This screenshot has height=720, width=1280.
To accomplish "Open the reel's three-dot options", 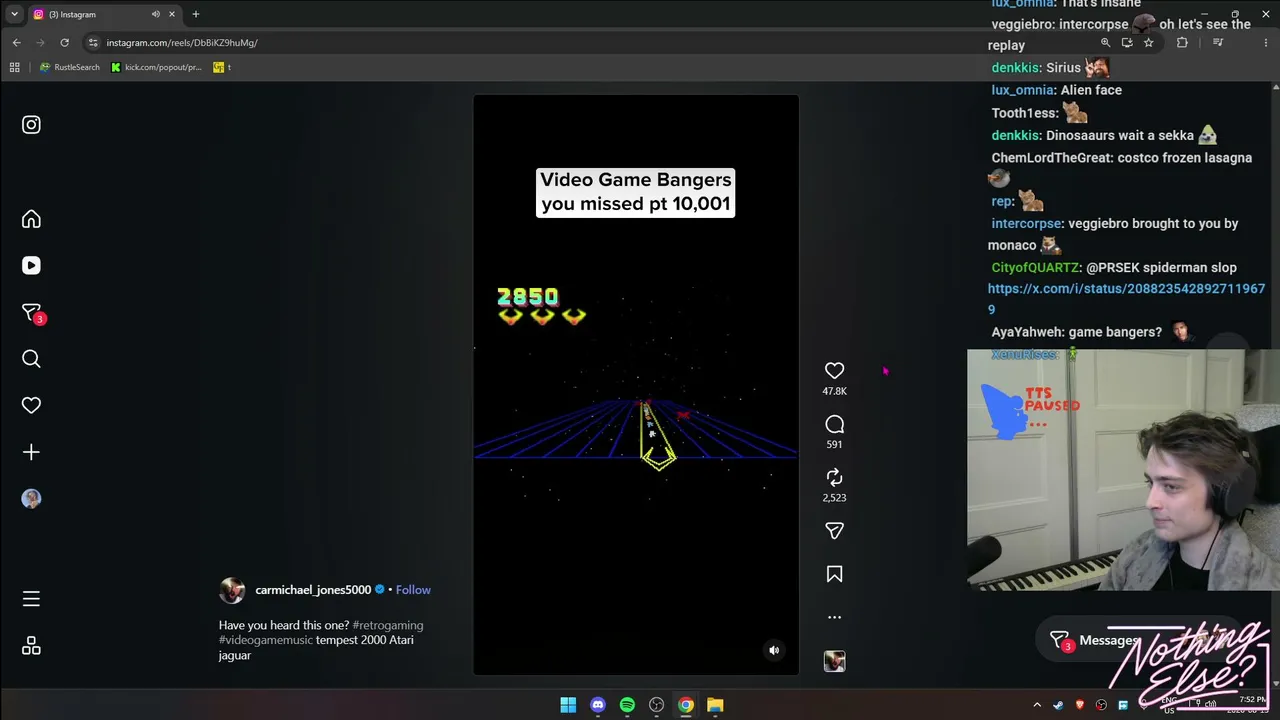I will 834,617.
